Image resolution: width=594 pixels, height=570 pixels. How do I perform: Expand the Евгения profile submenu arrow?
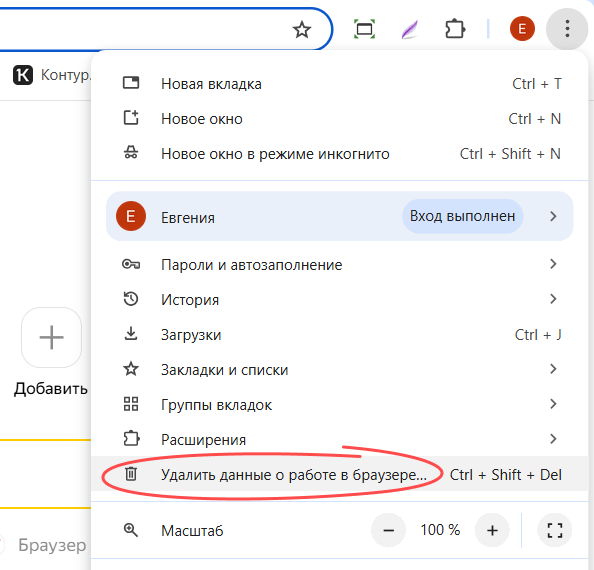click(x=553, y=216)
